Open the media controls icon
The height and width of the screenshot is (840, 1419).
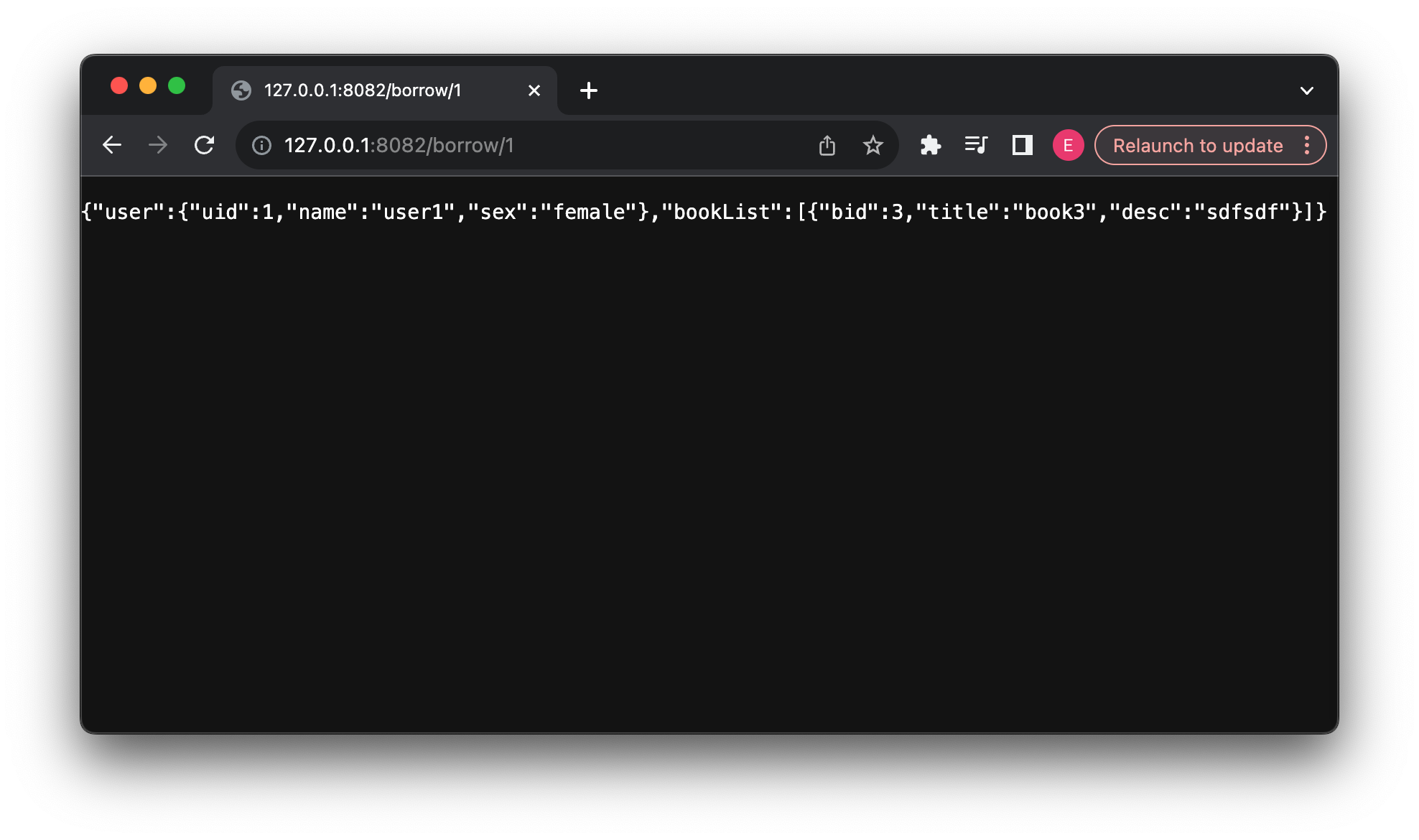coord(976,144)
